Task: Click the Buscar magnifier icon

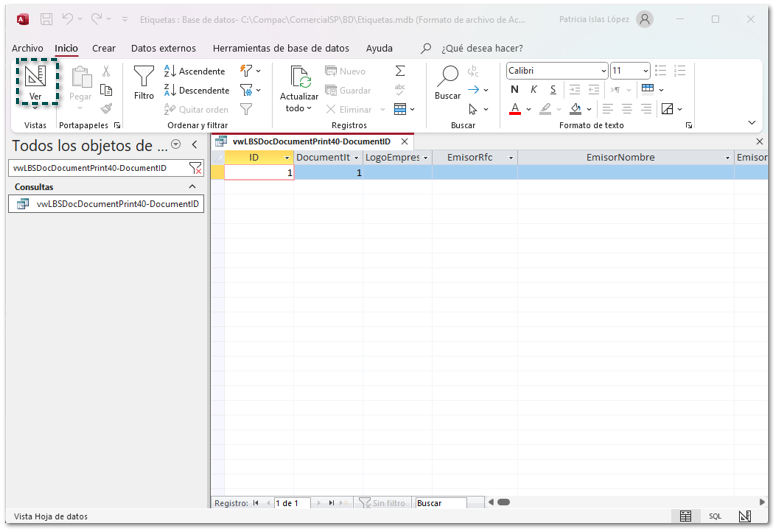Action: [447, 76]
